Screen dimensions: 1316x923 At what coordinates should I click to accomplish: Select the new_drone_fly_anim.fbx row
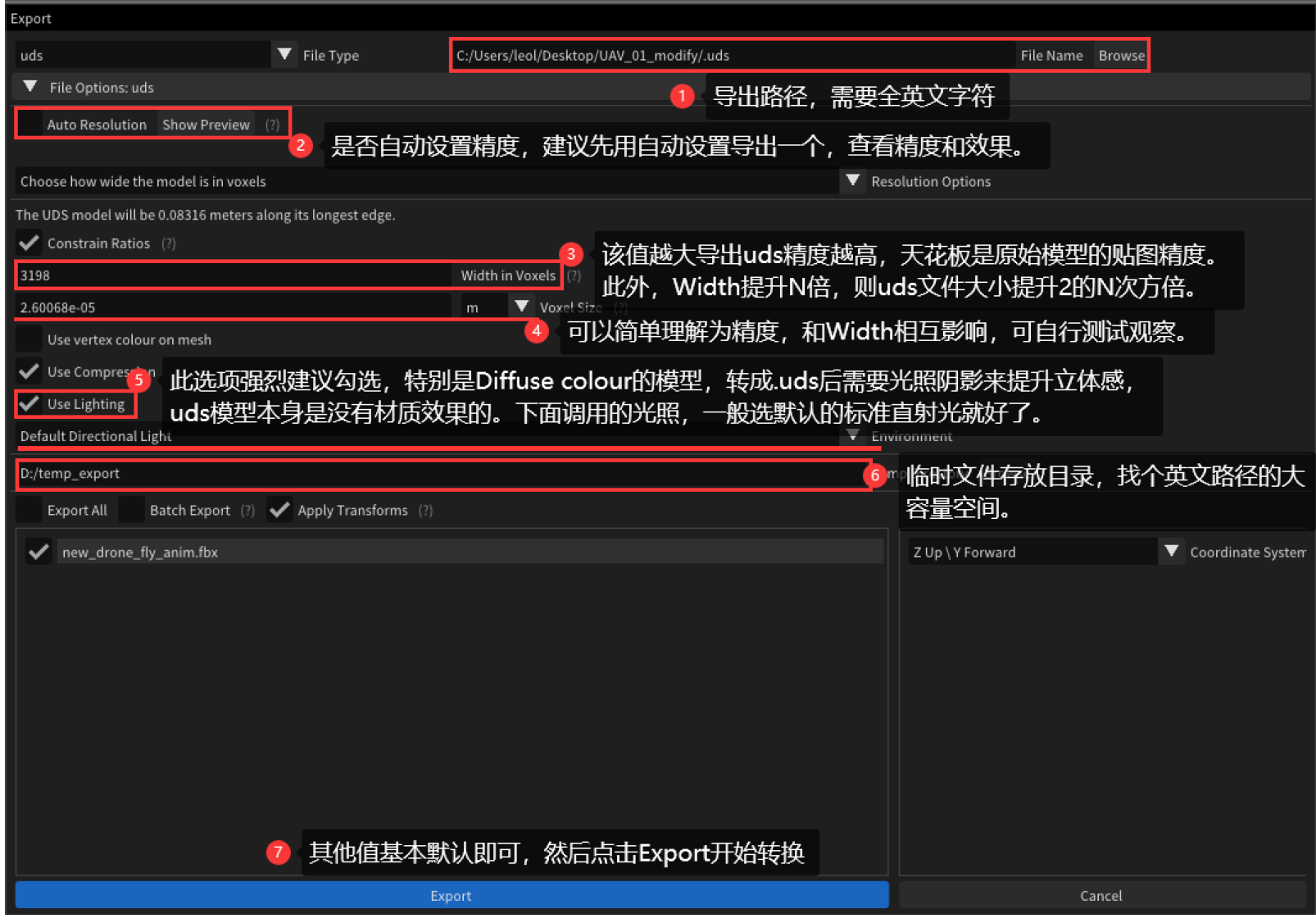[x=470, y=552]
